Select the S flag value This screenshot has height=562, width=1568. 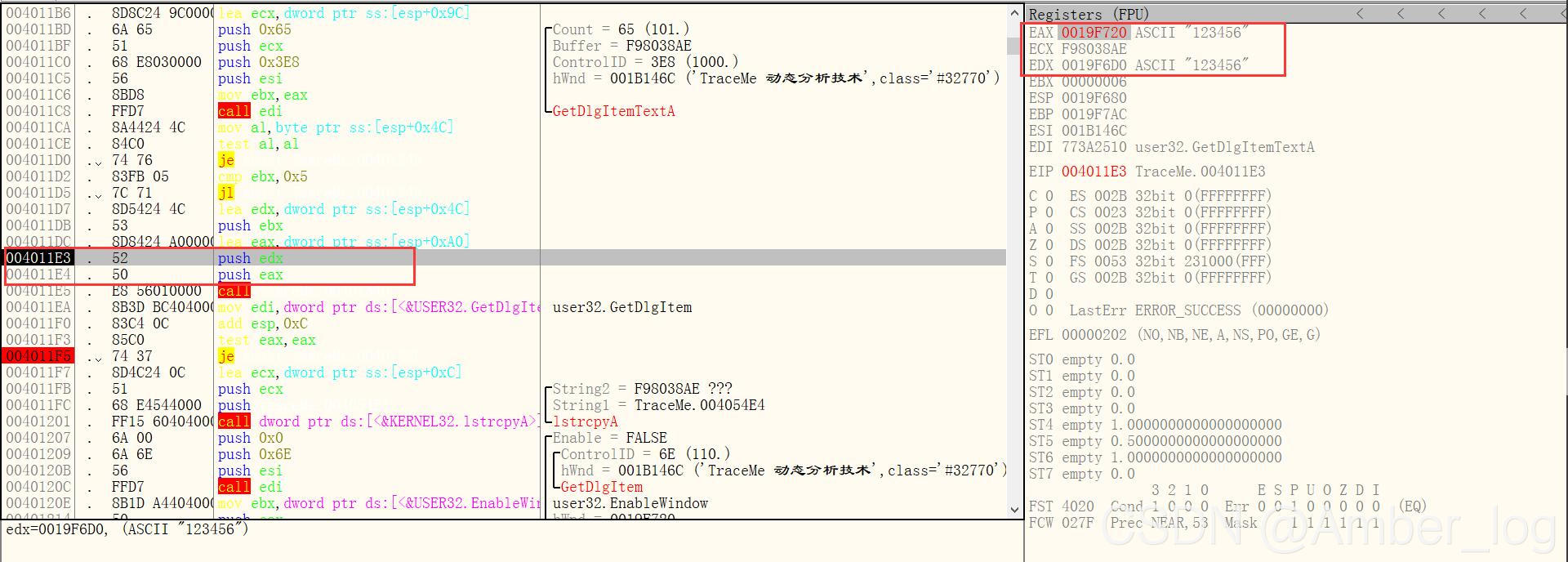tap(1049, 261)
